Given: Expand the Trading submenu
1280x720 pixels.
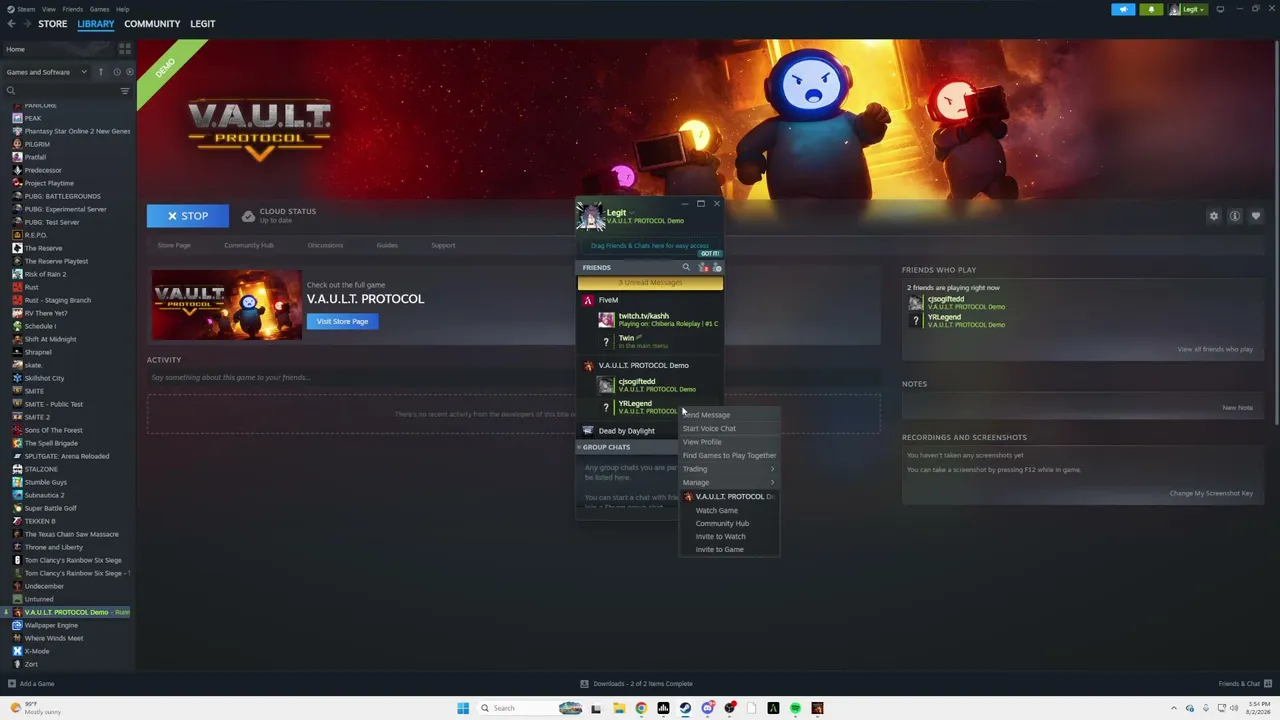Looking at the screenshot, I should coord(729,469).
